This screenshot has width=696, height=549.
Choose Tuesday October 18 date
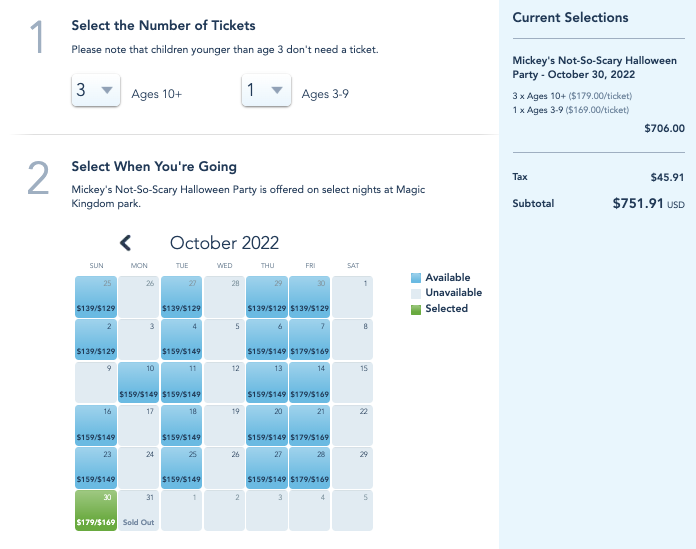pyautogui.click(x=182, y=424)
